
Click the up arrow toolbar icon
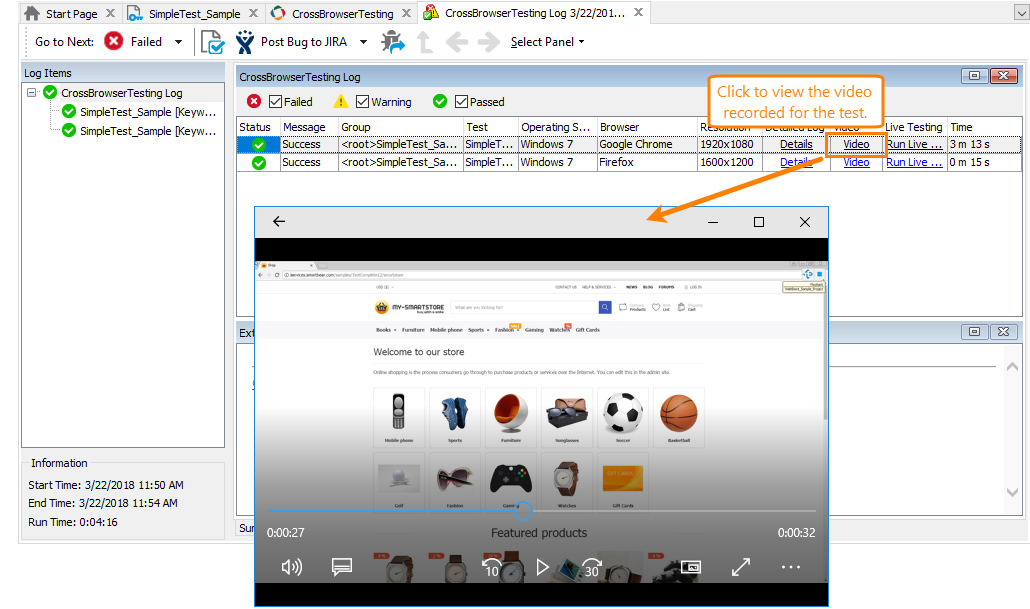point(425,42)
